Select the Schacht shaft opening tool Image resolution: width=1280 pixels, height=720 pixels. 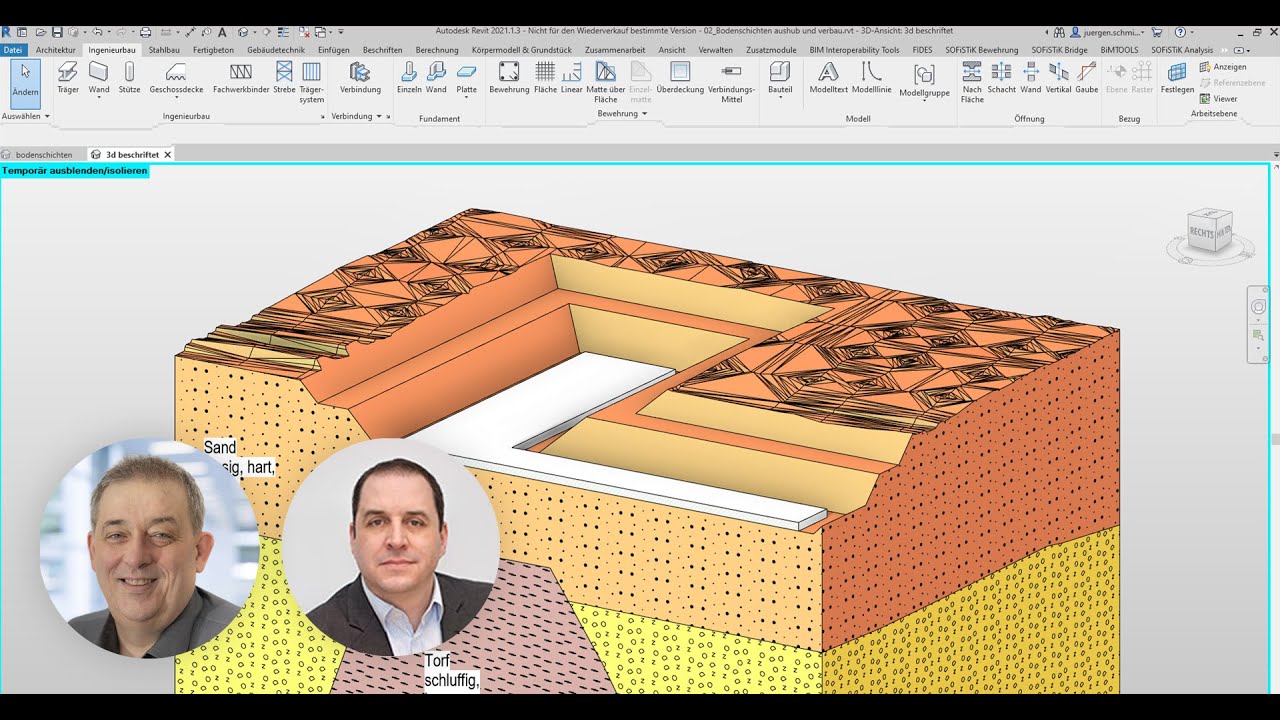[1001, 77]
